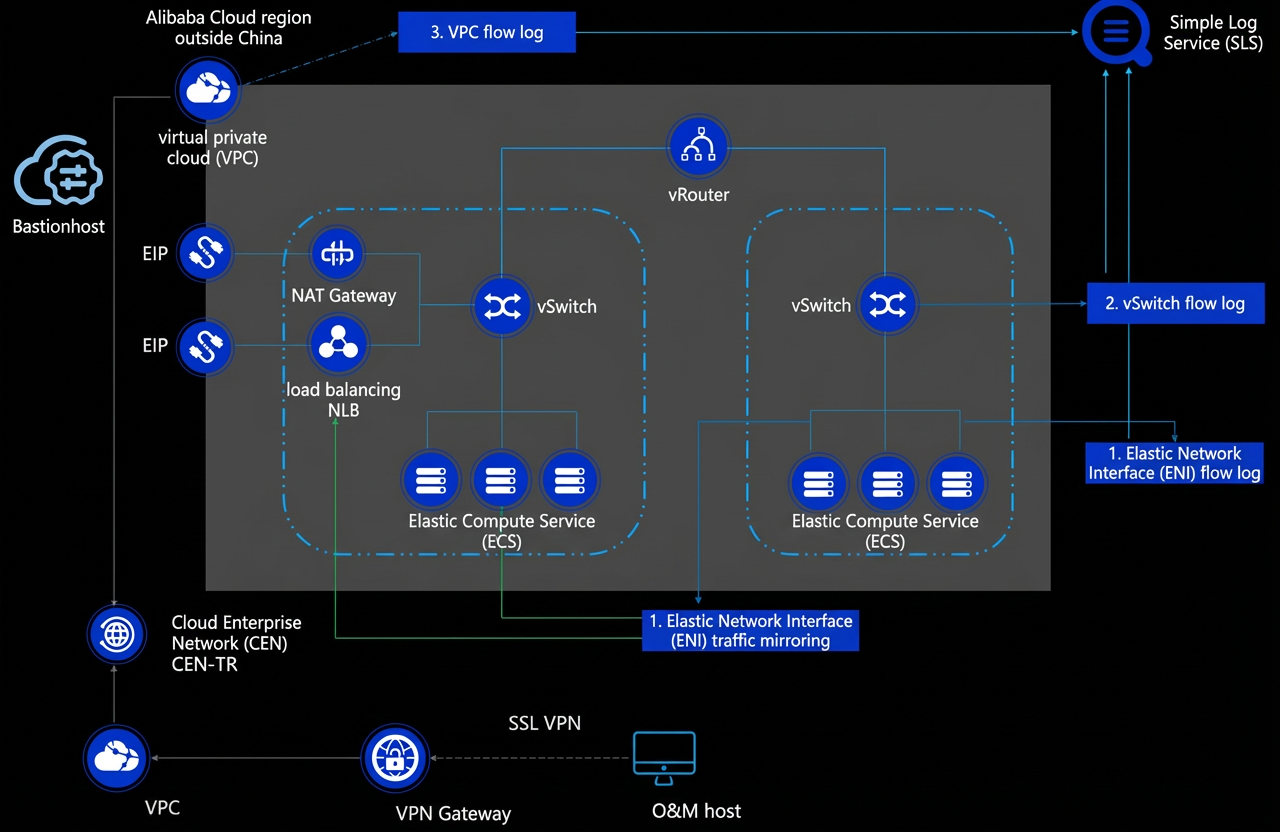Click the vSwitch label near the NAT Gateway

click(567, 307)
